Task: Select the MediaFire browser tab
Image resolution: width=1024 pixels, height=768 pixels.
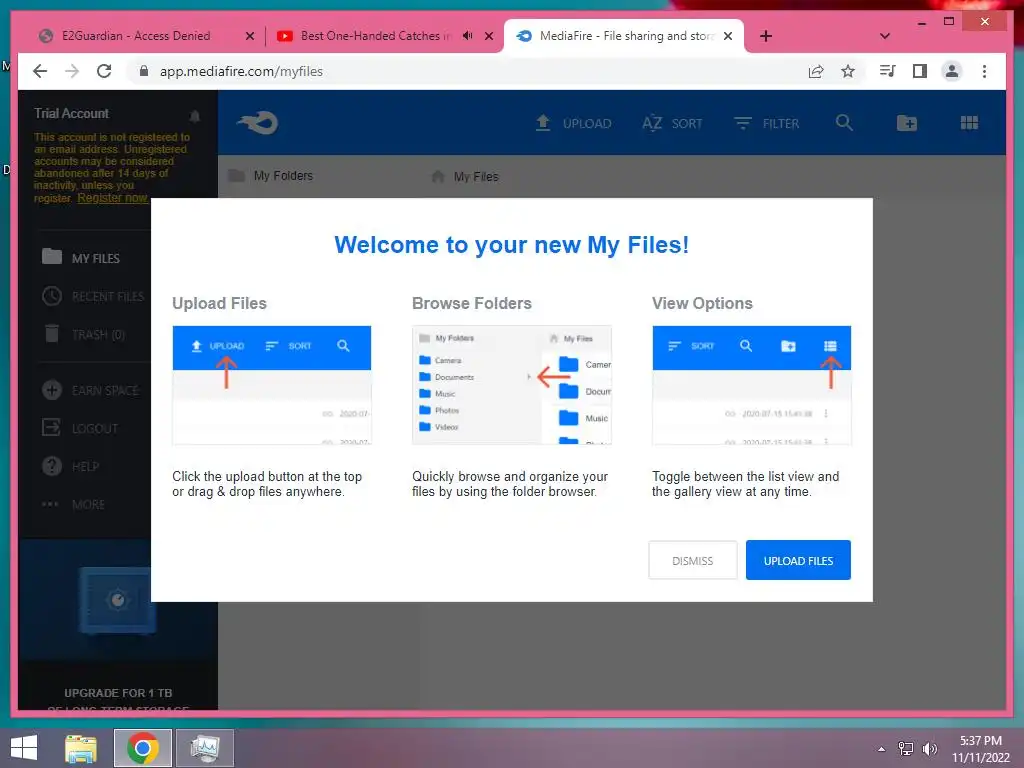Action: coord(617,36)
